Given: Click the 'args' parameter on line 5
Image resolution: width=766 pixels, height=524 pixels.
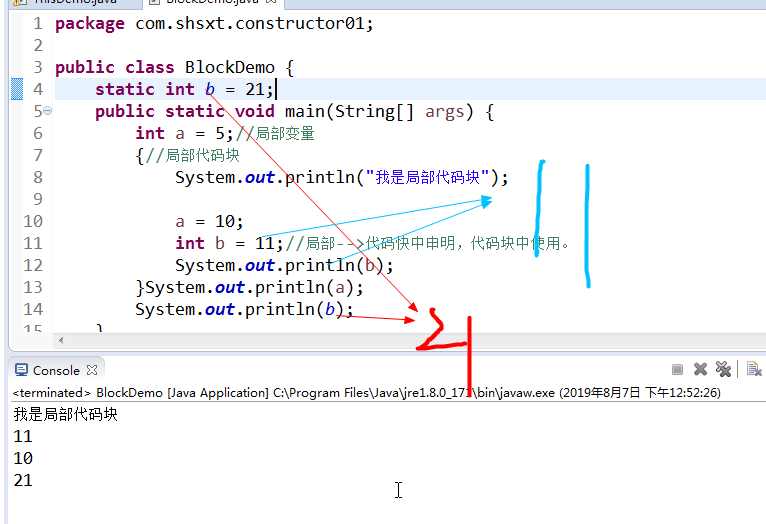Looking at the screenshot, I should (444, 112).
